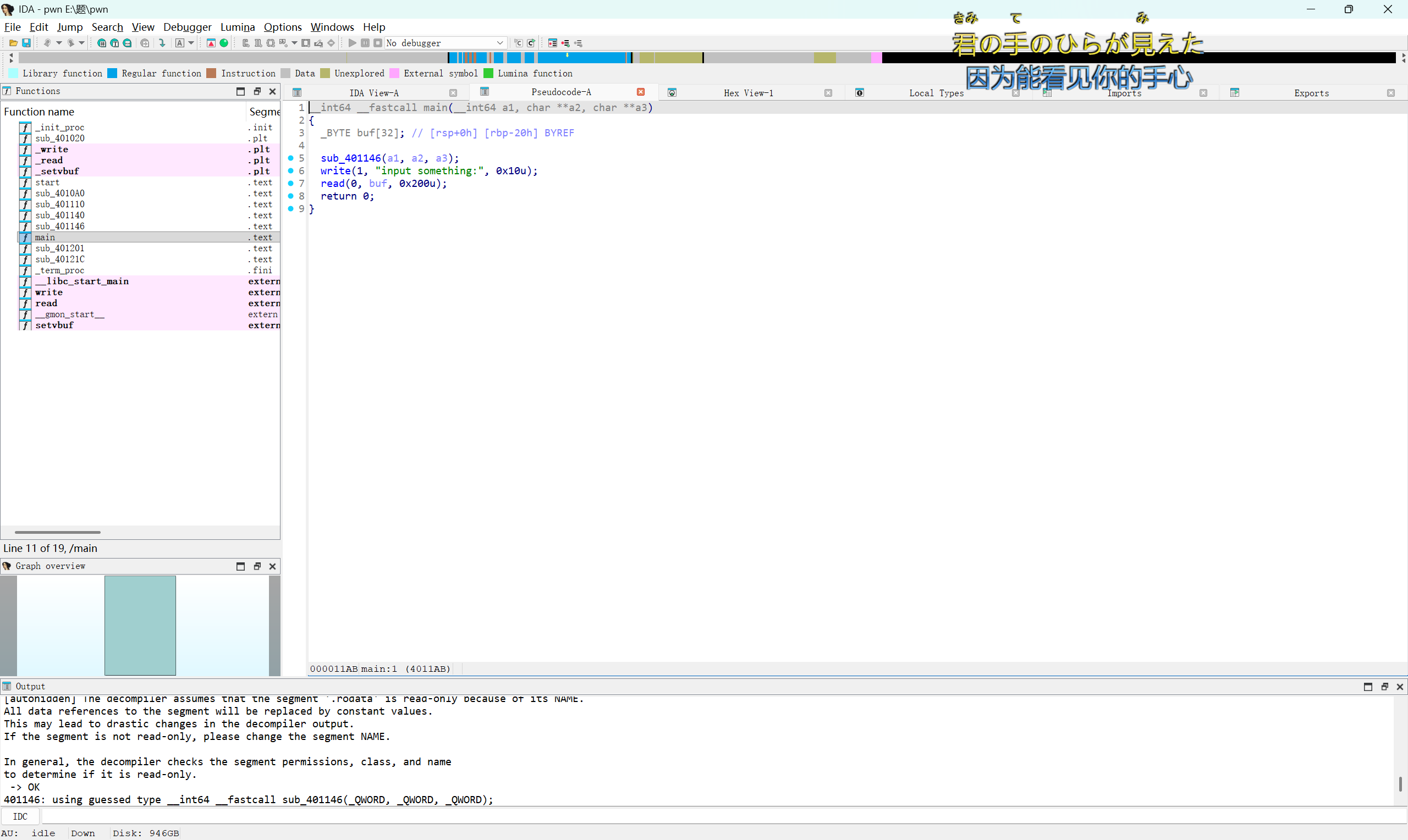Click the breakpoint list icon in toolbar
This screenshot has width=1408, height=840.
tap(553, 43)
